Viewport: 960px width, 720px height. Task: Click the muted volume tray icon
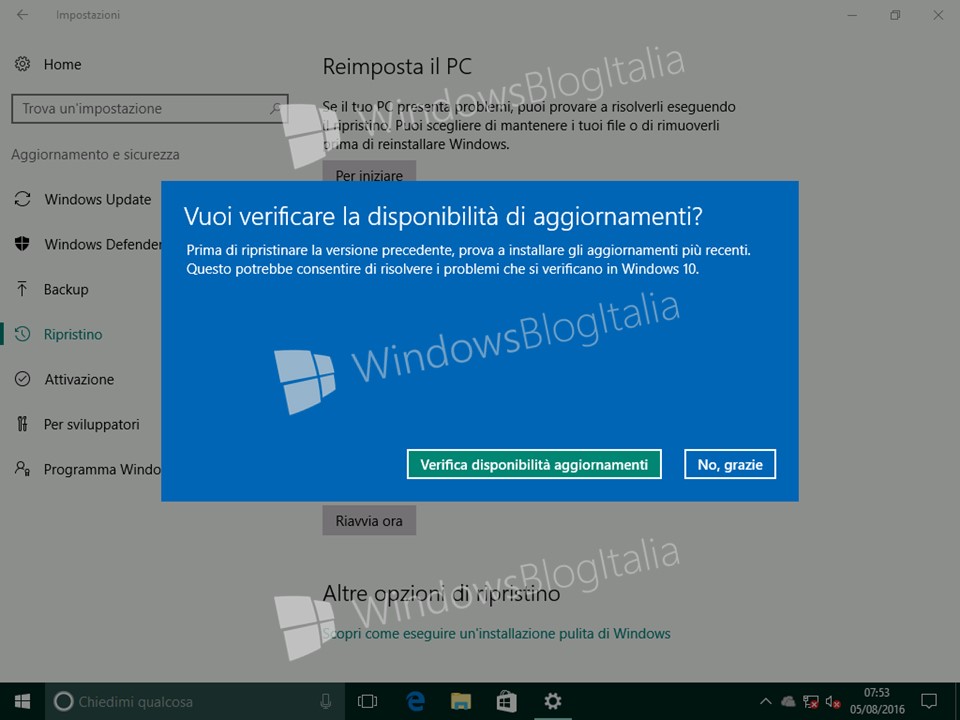[832, 702]
